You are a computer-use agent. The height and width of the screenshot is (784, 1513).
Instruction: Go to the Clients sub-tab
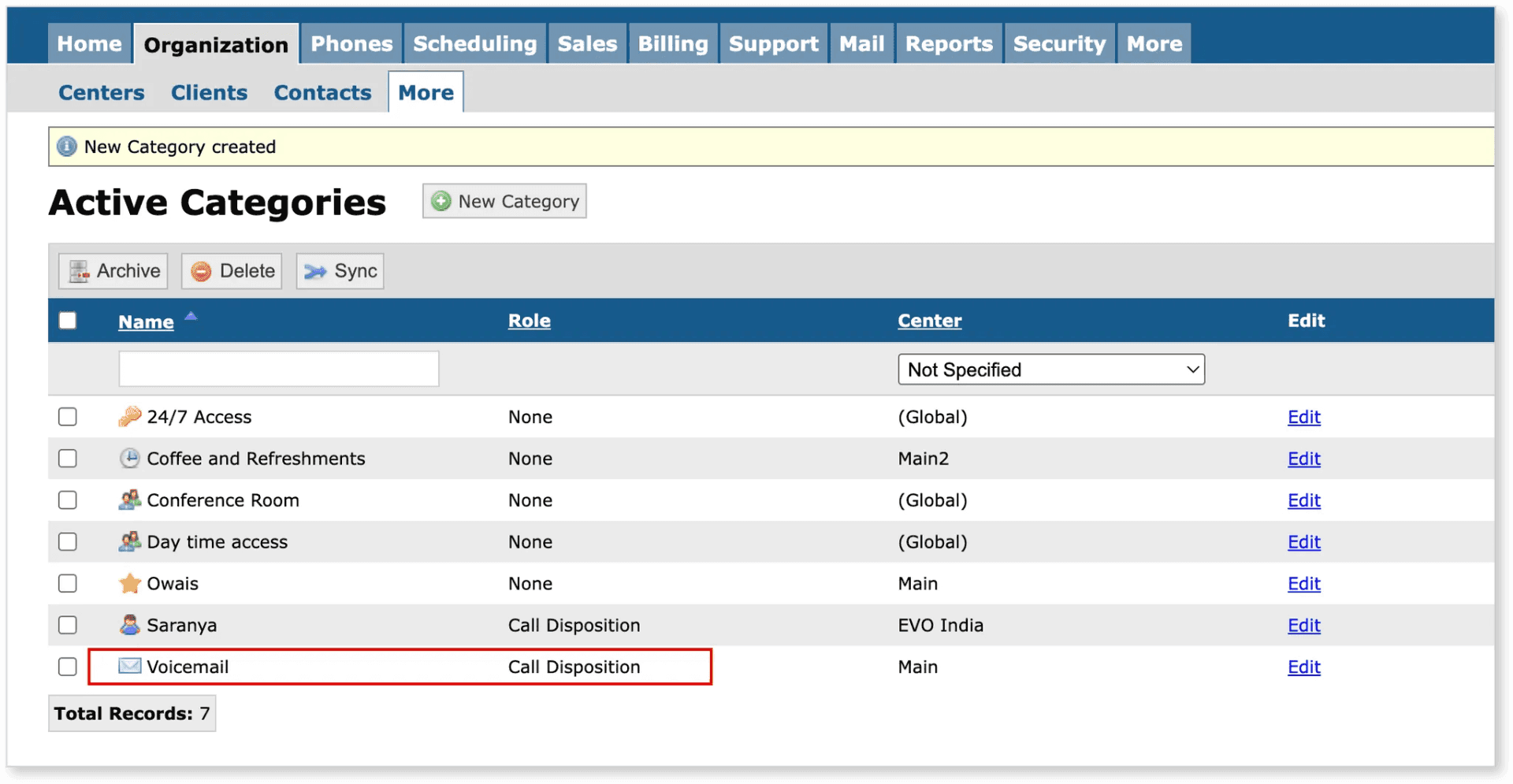(x=209, y=92)
